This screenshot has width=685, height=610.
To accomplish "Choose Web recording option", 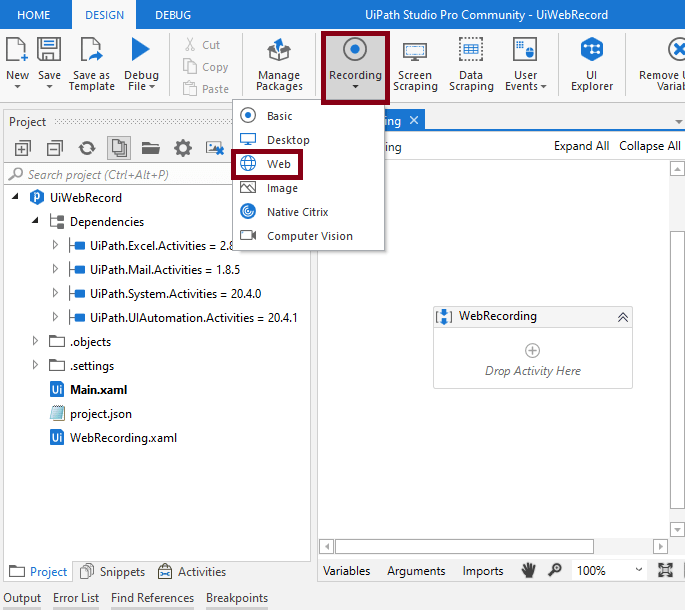I will (308, 164).
